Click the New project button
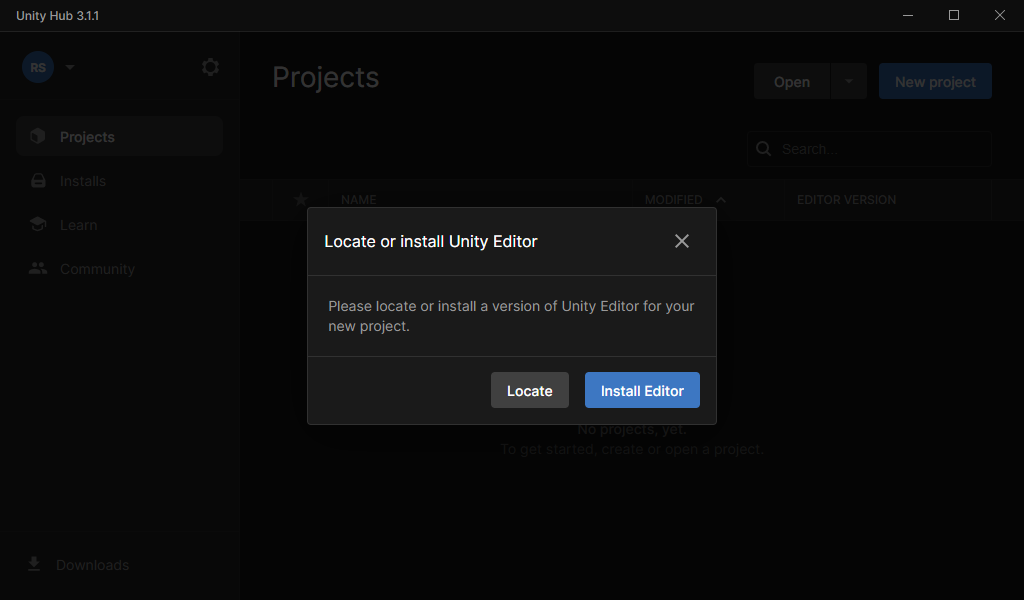Viewport: 1024px width, 600px height. click(934, 81)
